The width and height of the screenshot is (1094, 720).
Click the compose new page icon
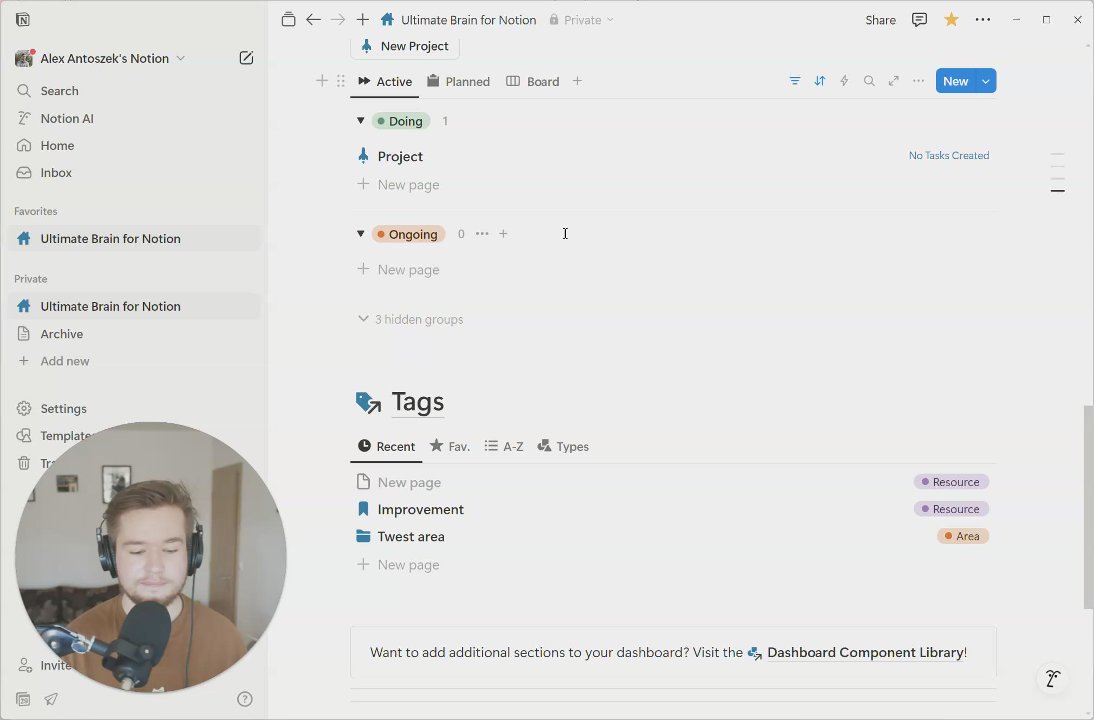click(x=246, y=58)
